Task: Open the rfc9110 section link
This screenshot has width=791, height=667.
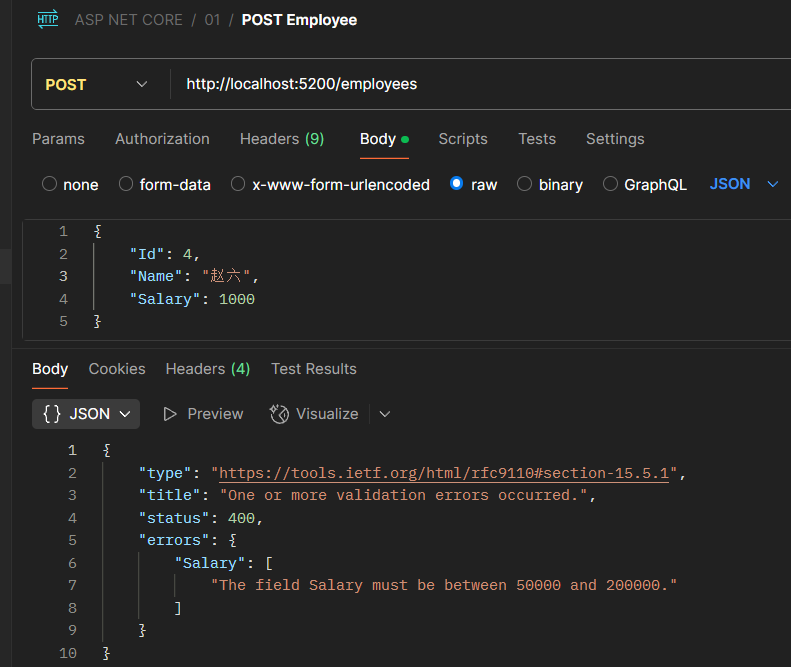Action: 444,473
